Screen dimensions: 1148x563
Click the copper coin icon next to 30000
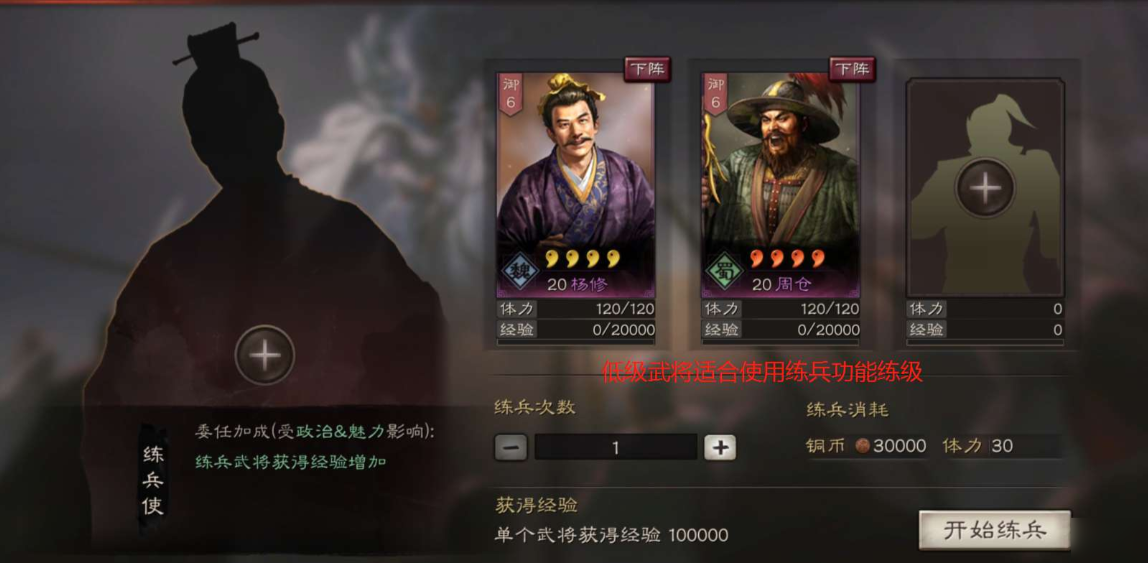click(x=862, y=446)
